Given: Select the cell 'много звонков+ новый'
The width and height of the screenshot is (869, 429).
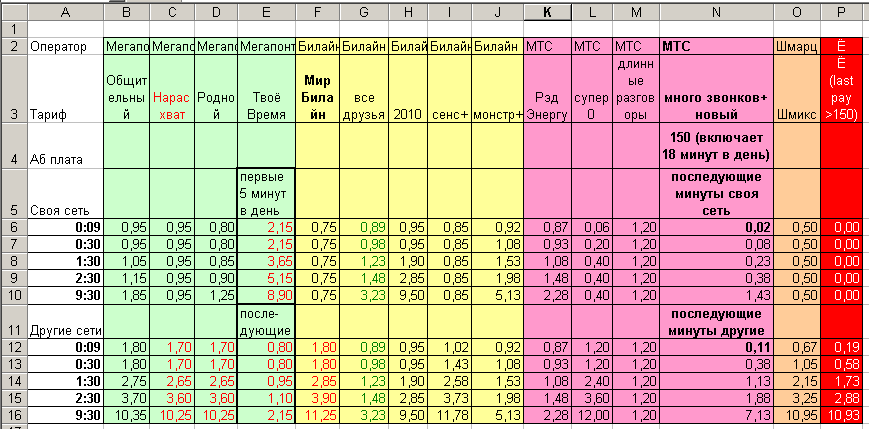Looking at the screenshot, I should (x=716, y=89).
